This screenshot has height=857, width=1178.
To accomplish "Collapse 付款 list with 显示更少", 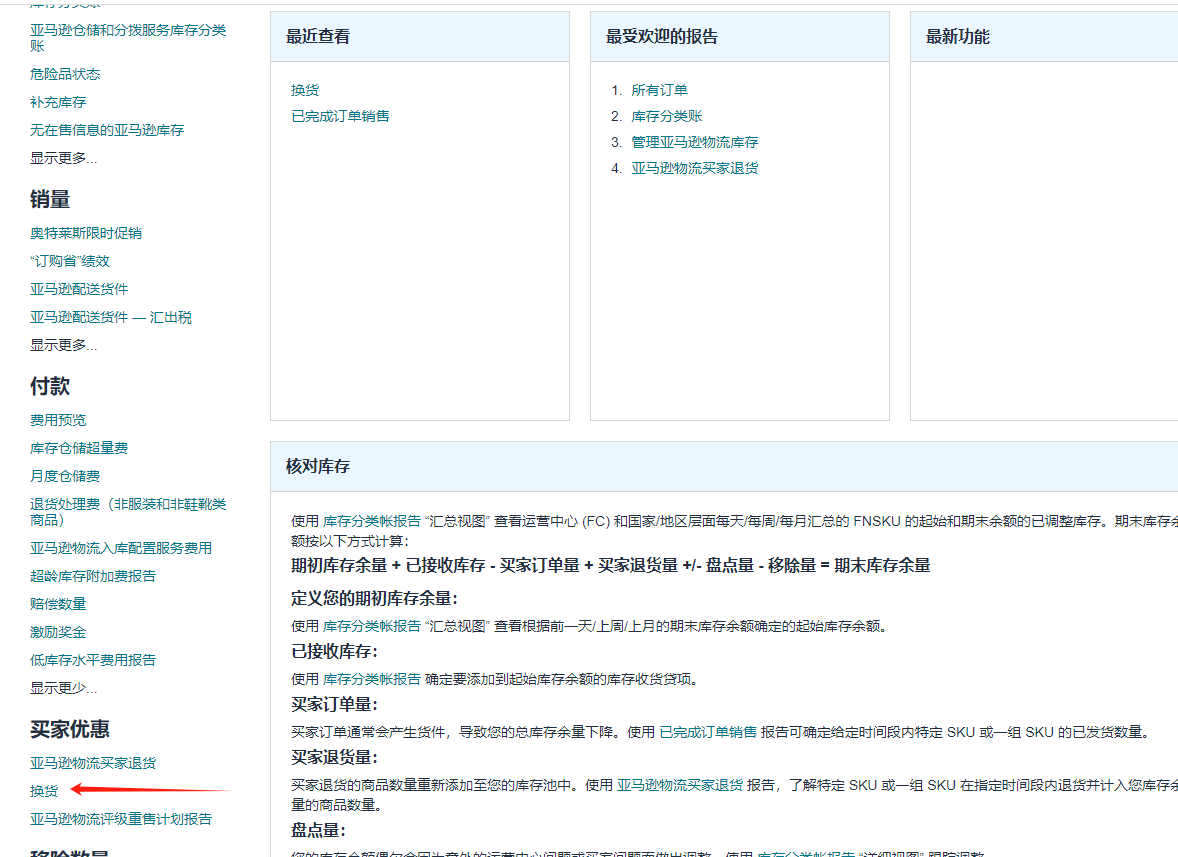I will (63, 688).
